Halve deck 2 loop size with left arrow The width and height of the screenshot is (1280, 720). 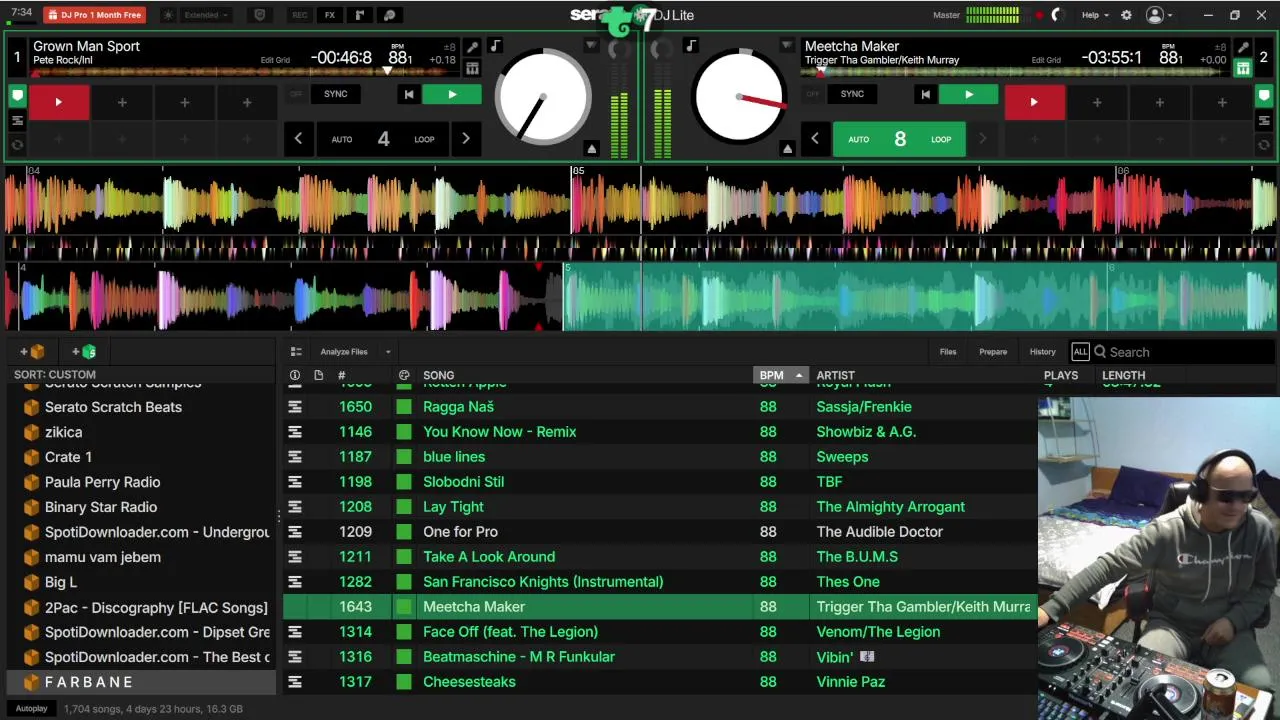815,139
